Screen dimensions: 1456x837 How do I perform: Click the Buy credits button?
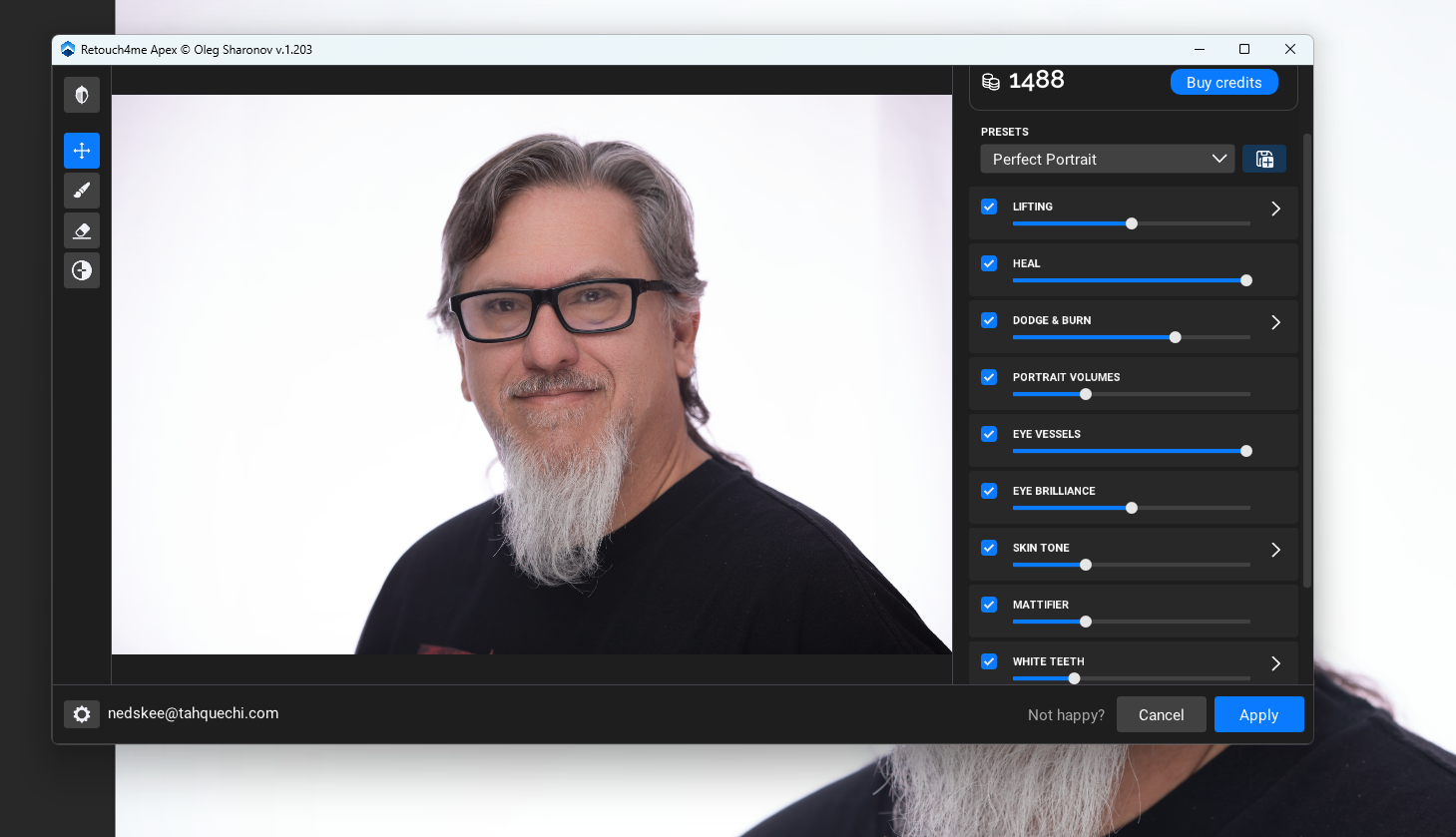pos(1224,83)
